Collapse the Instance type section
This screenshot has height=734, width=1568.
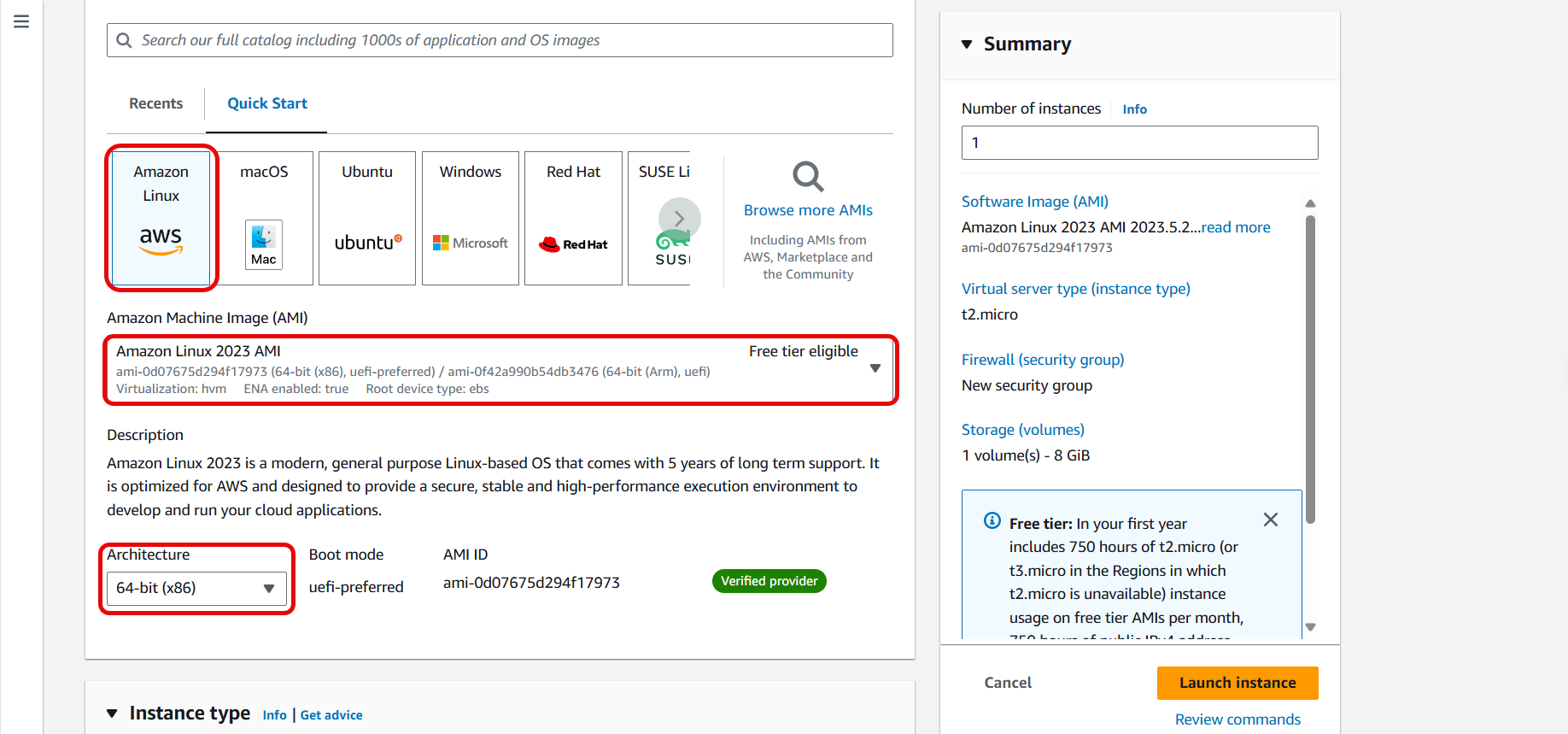tap(112, 713)
